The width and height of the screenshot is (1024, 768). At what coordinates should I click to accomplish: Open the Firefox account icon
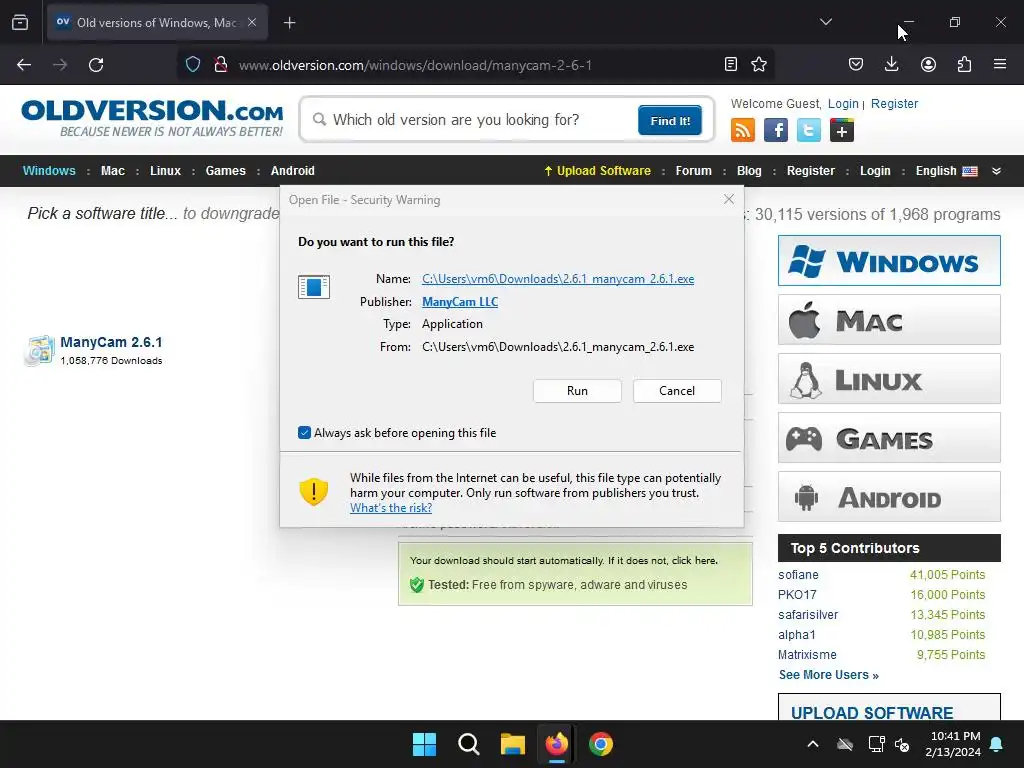point(928,64)
